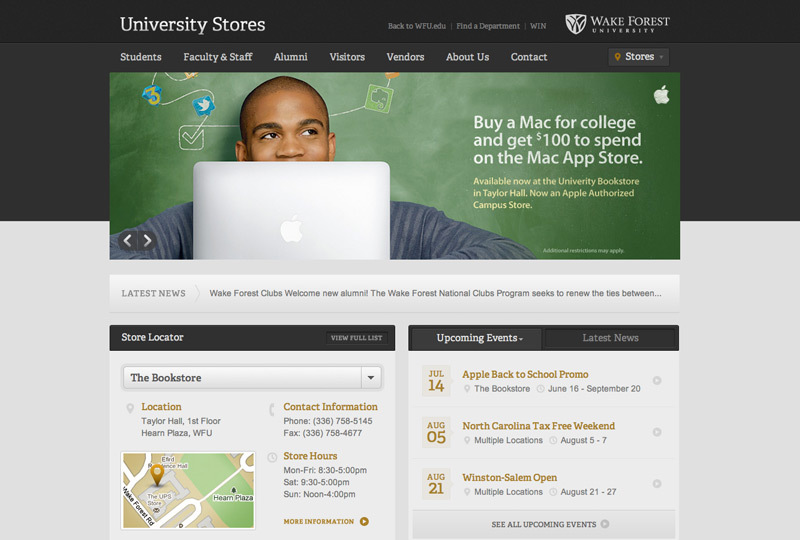Click the Mac promo banner image
Screen dimensions: 800x540
point(394,166)
